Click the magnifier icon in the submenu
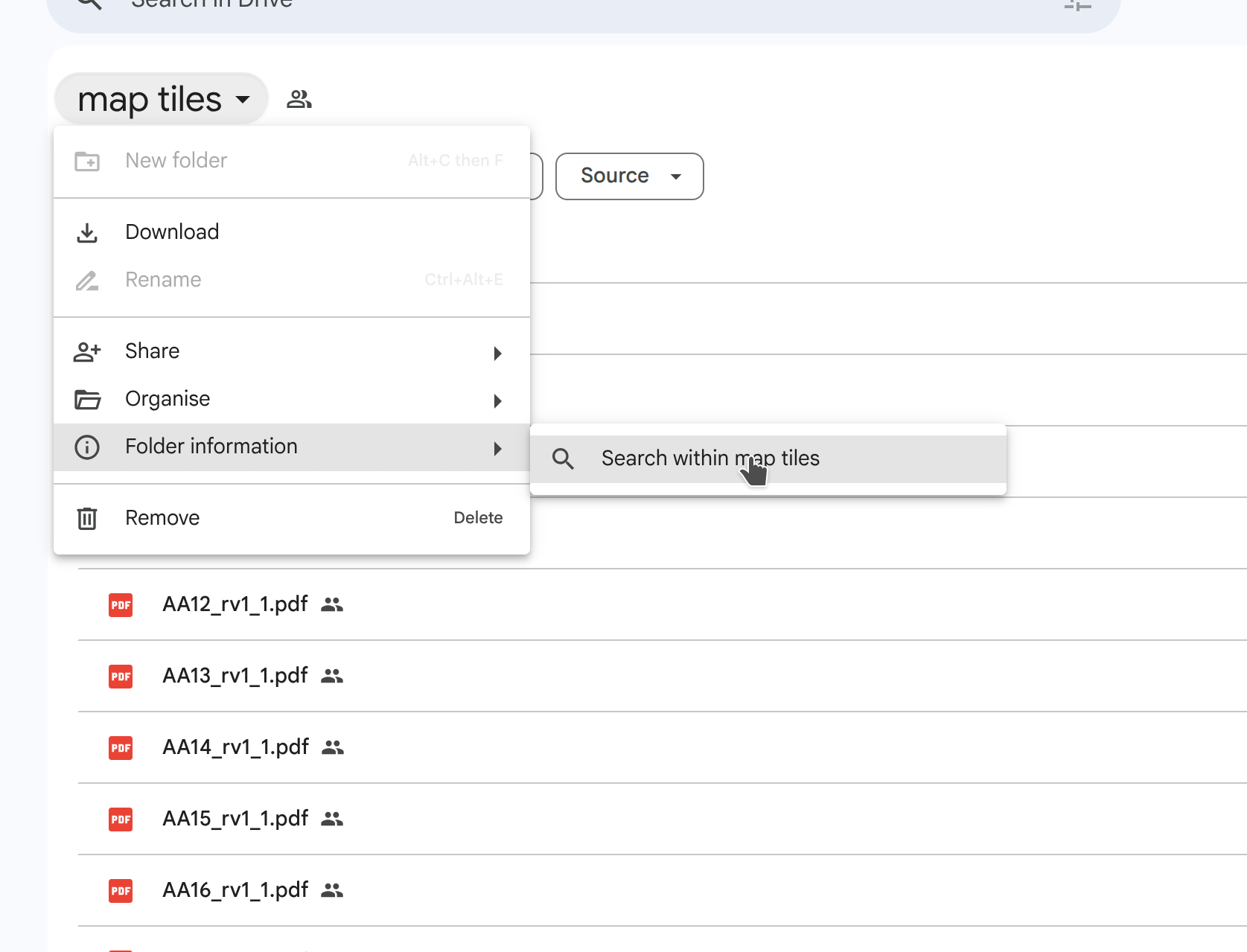 563,459
